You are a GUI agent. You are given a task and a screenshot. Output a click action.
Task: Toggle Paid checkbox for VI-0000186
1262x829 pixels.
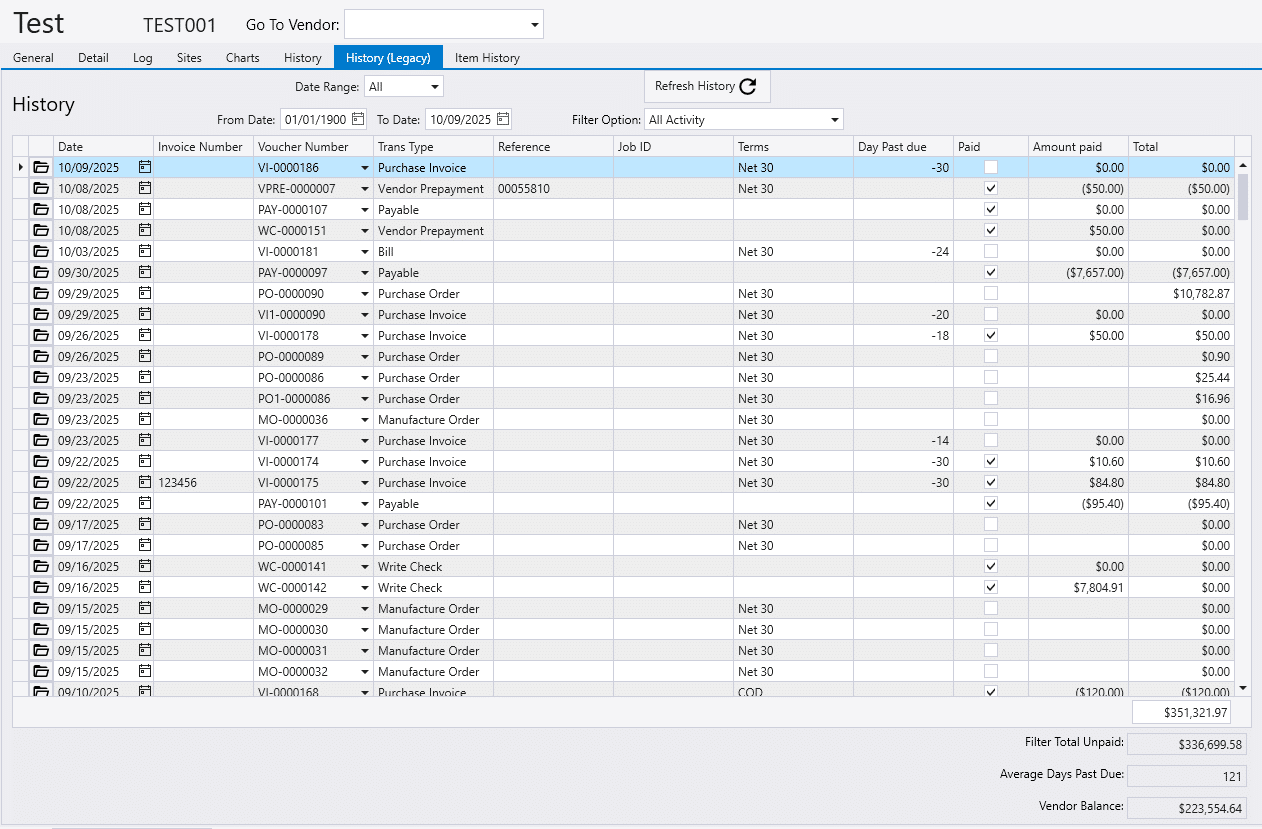coord(991,168)
